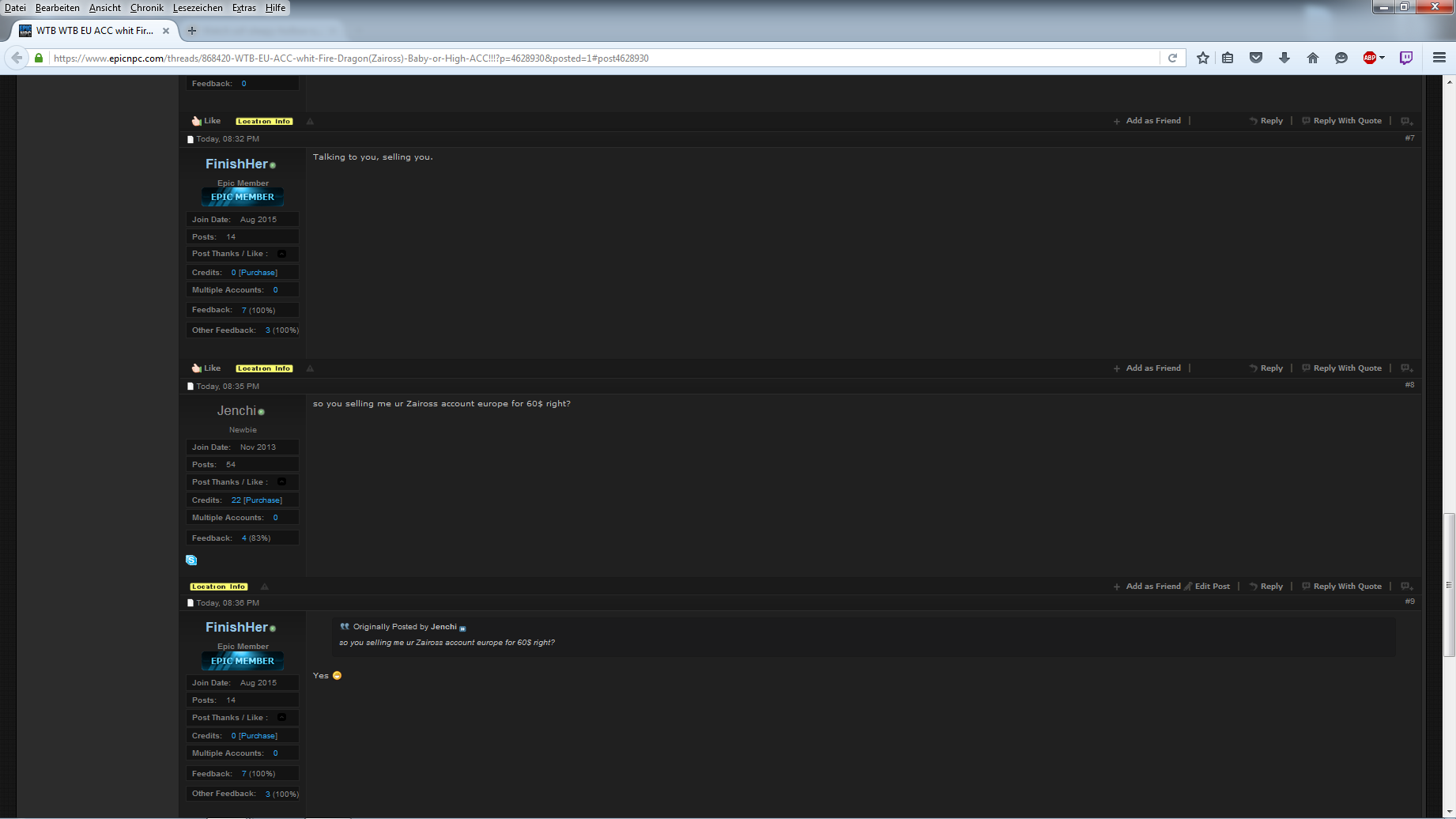Reload the current page
Image resolution: width=1456 pixels, height=819 pixels.
(x=1173, y=58)
